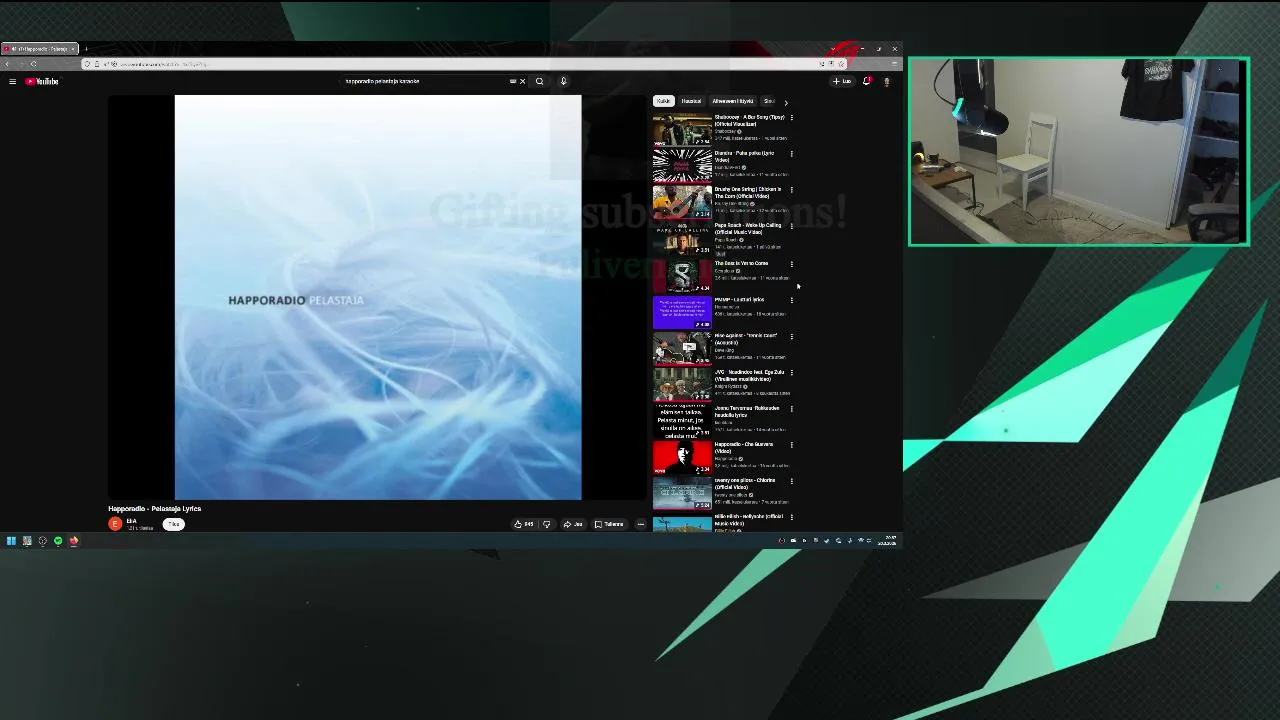Open more actions ellipsis below video
This screenshot has width=1280, height=720.
[x=640, y=524]
